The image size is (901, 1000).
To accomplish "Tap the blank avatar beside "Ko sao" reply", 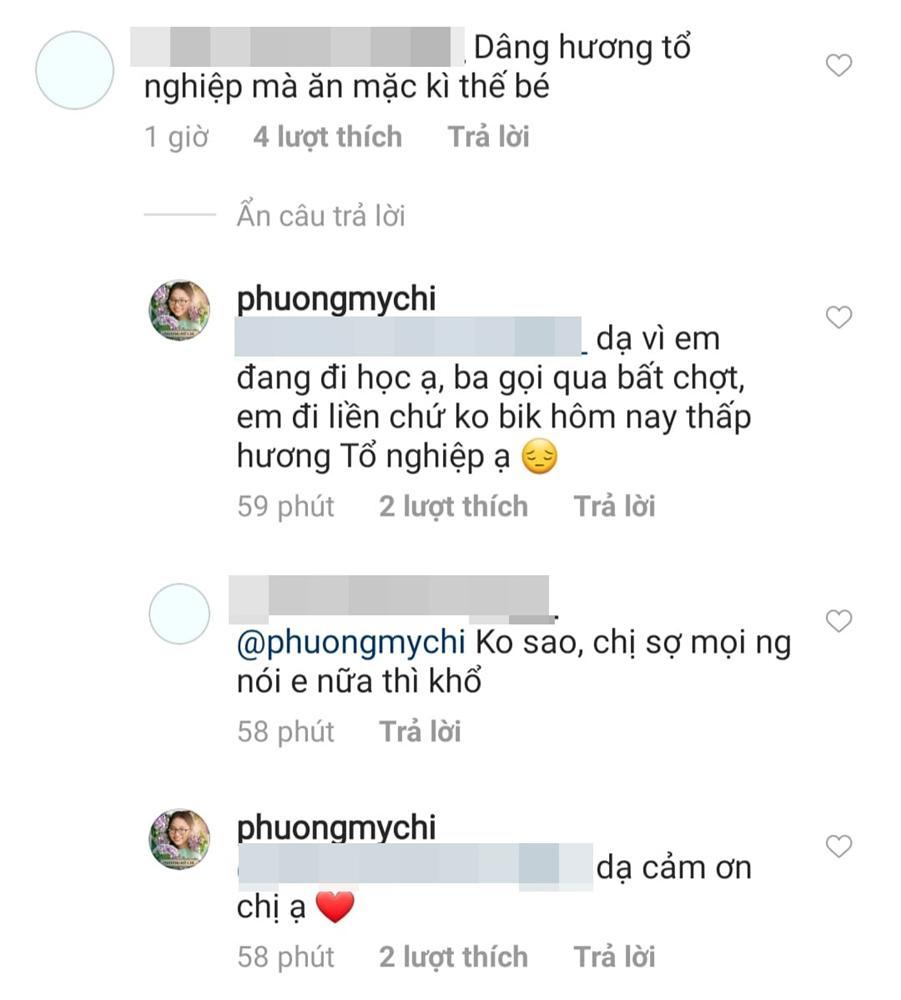I will pos(180,614).
